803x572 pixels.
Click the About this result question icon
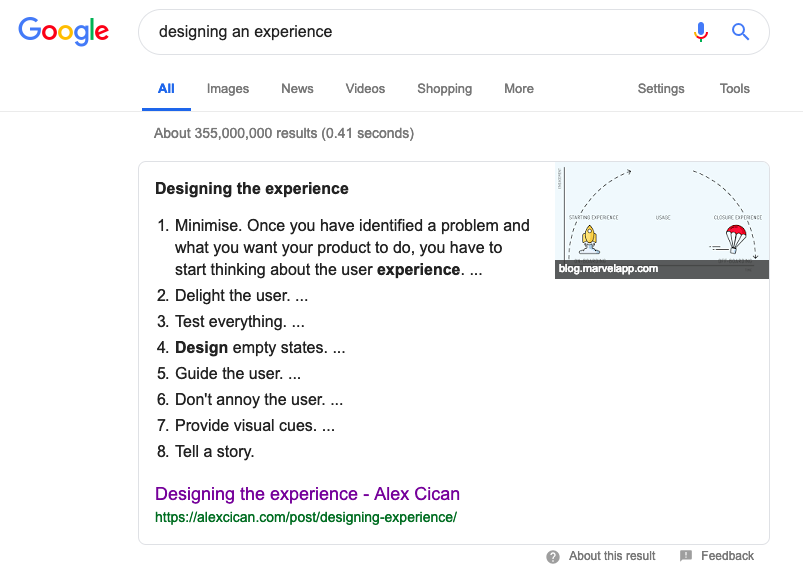(553, 556)
